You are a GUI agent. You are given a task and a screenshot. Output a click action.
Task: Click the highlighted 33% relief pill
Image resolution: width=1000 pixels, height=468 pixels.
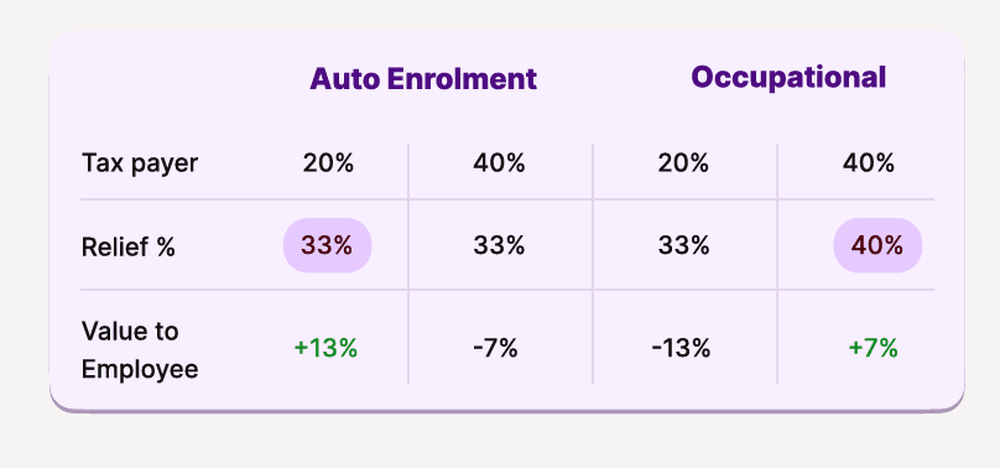pos(327,245)
